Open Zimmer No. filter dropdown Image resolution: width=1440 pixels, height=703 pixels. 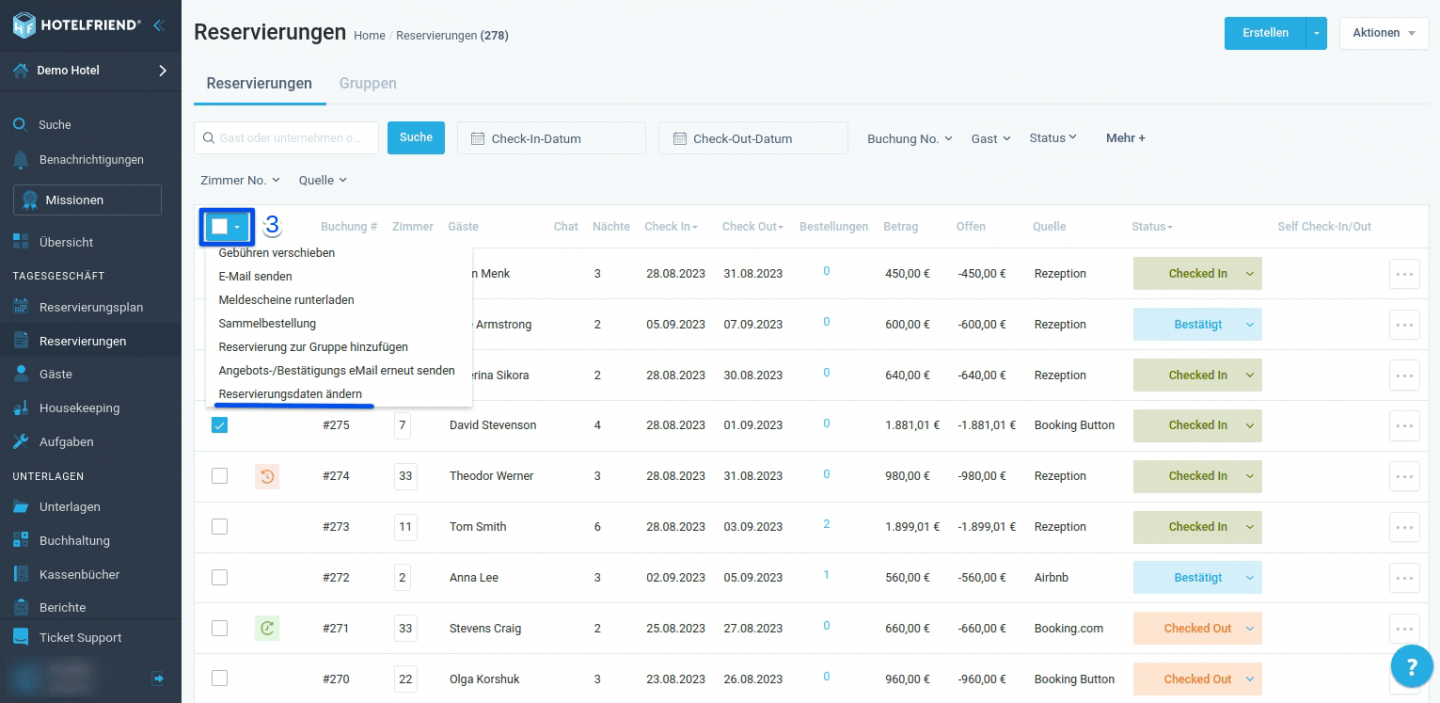coord(241,180)
